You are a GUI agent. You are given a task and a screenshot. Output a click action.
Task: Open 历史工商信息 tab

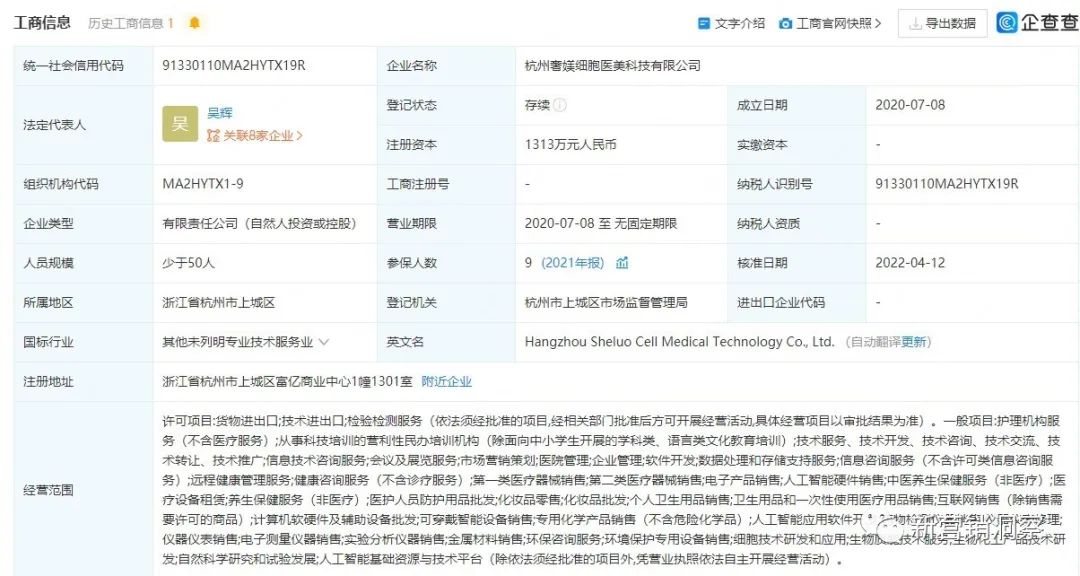click(131, 23)
